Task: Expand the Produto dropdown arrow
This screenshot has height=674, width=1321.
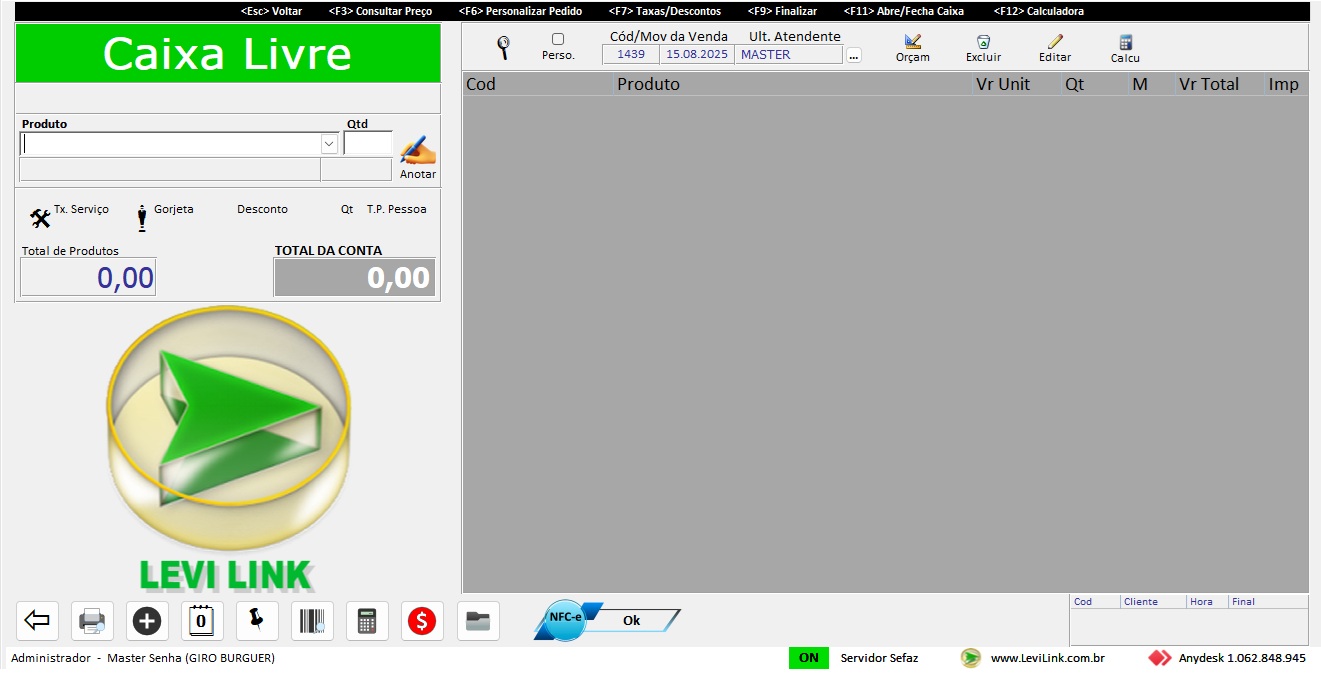Action: coord(329,144)
